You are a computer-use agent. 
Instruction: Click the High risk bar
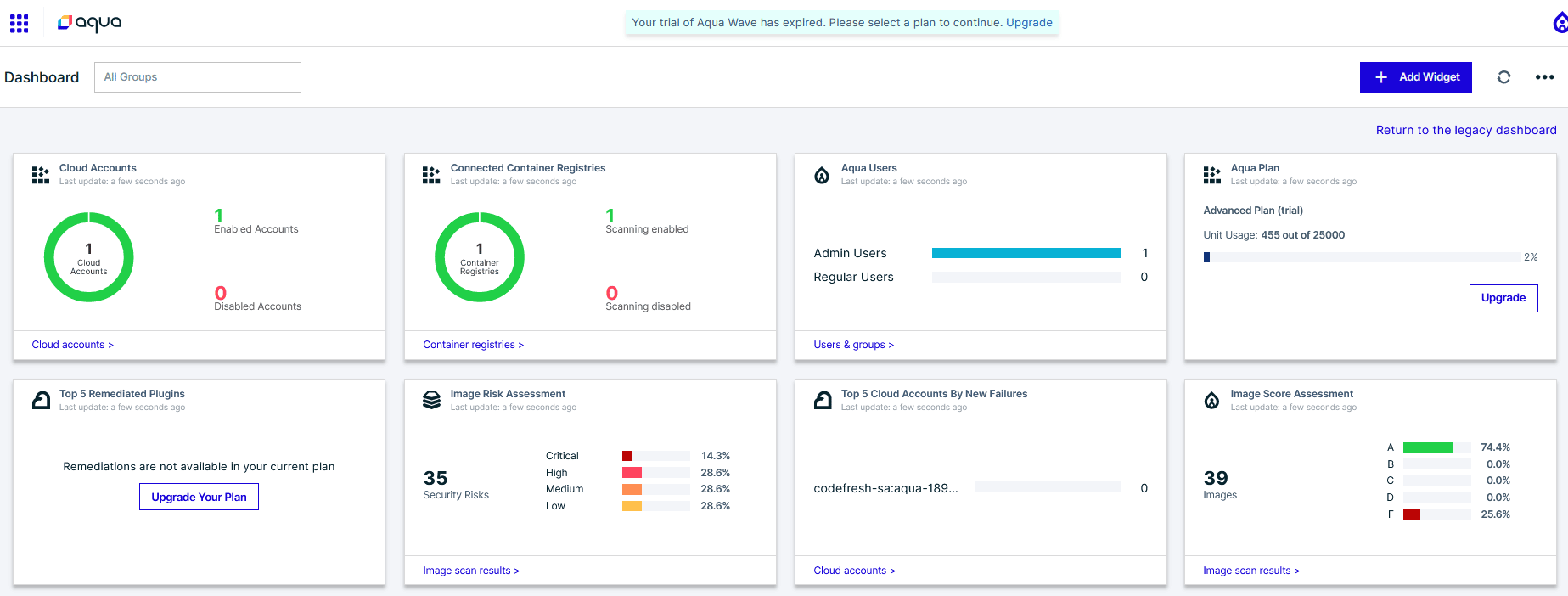click(632, 473)
